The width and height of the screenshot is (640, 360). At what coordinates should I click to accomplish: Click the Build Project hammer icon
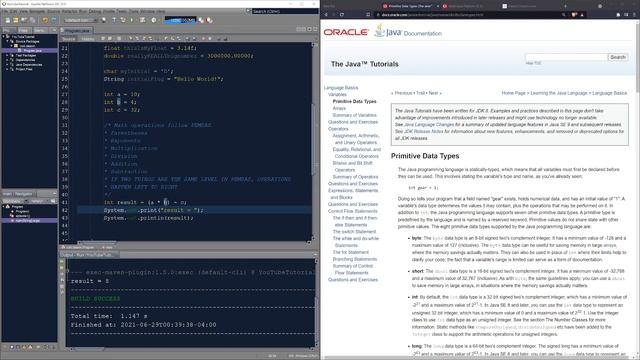coord(114,20)
